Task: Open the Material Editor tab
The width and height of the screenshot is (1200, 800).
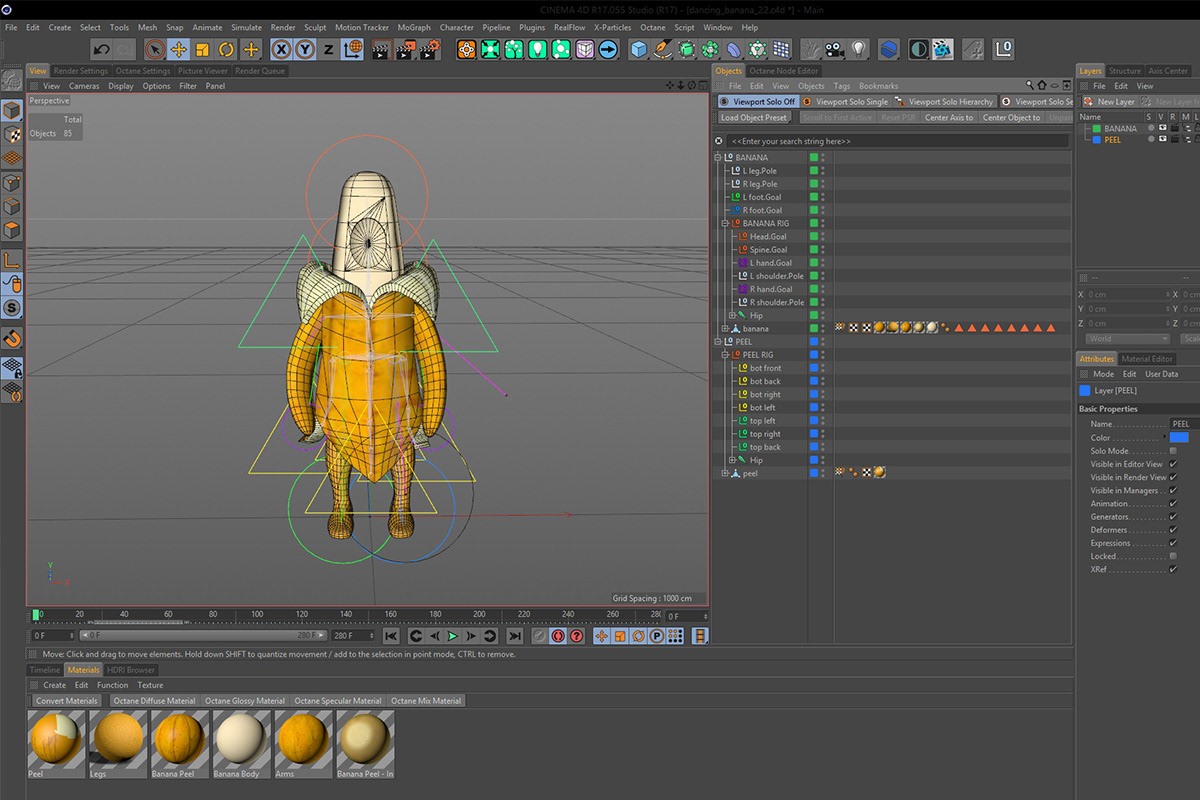Action: click(1147, 359)
